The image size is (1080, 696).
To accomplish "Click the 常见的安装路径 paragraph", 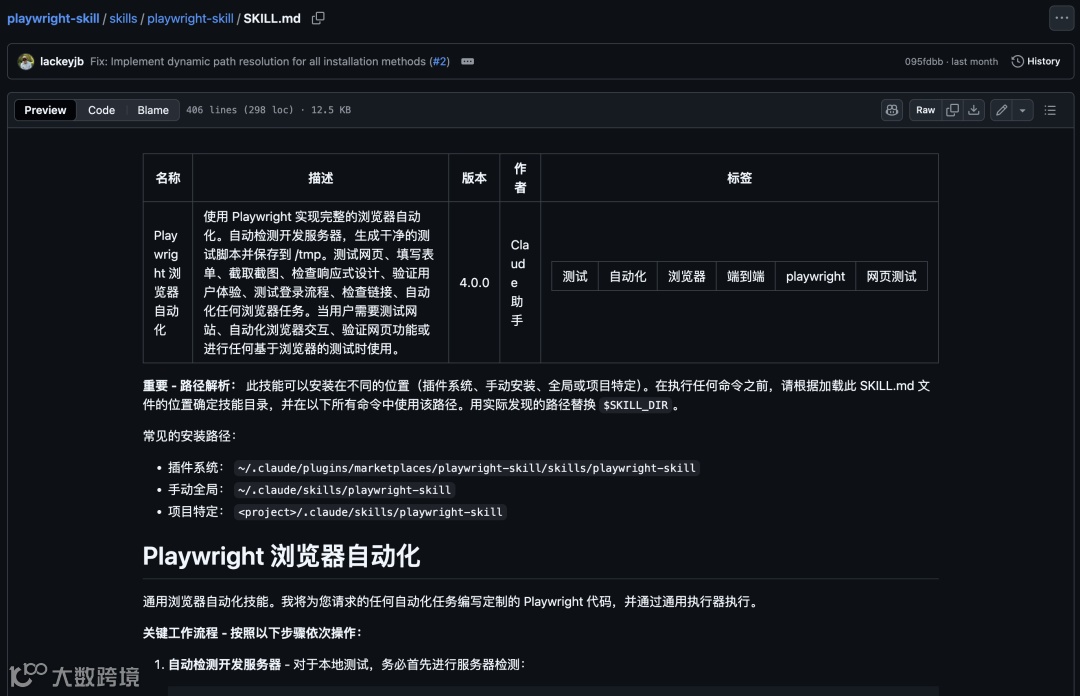I will (x=189, y=436).
